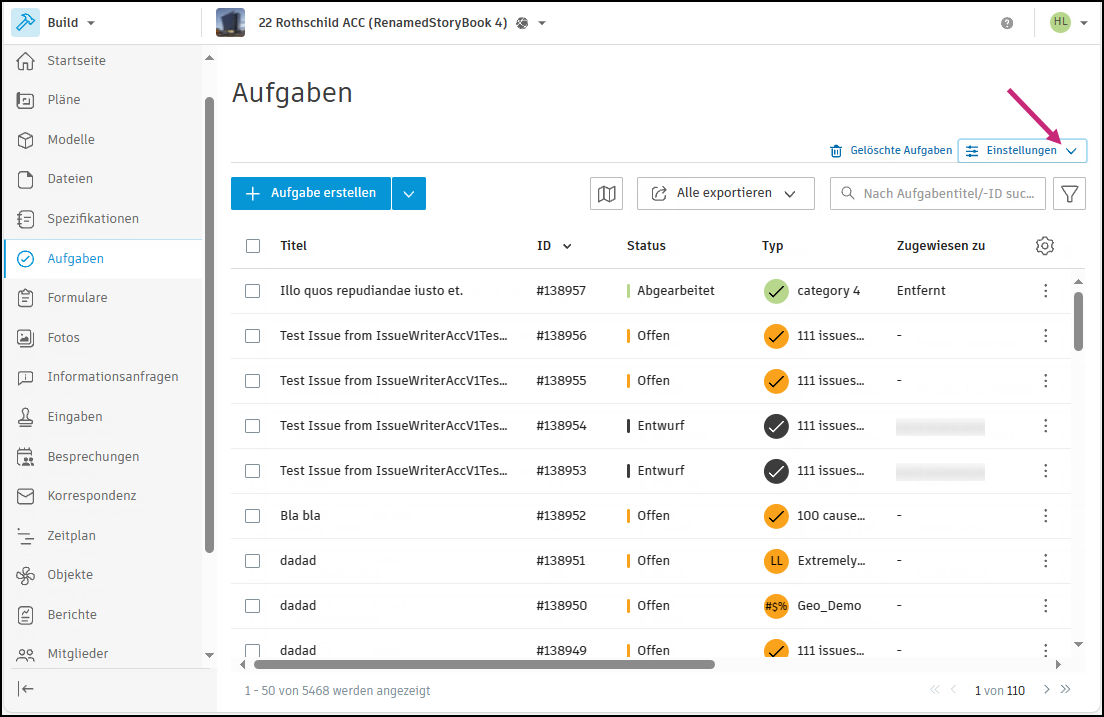Open Aufgabe erstellen split dropdown arrow
The width and height of the screenshot is (1104, 717).
(x=409, y=194)
